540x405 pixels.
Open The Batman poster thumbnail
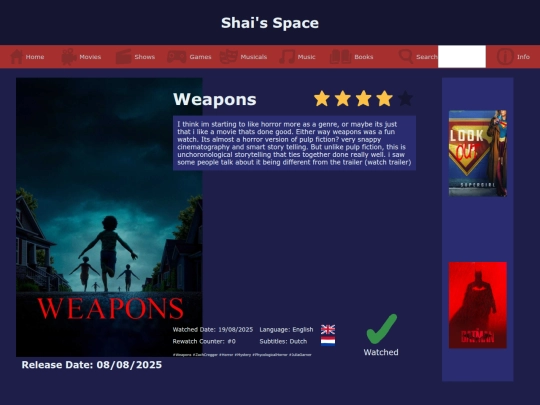[x=478, y=305]
